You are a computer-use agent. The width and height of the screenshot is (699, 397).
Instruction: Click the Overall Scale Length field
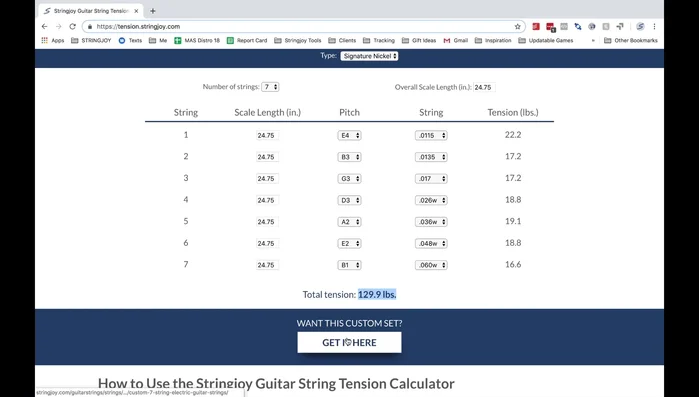coord(484,87)
